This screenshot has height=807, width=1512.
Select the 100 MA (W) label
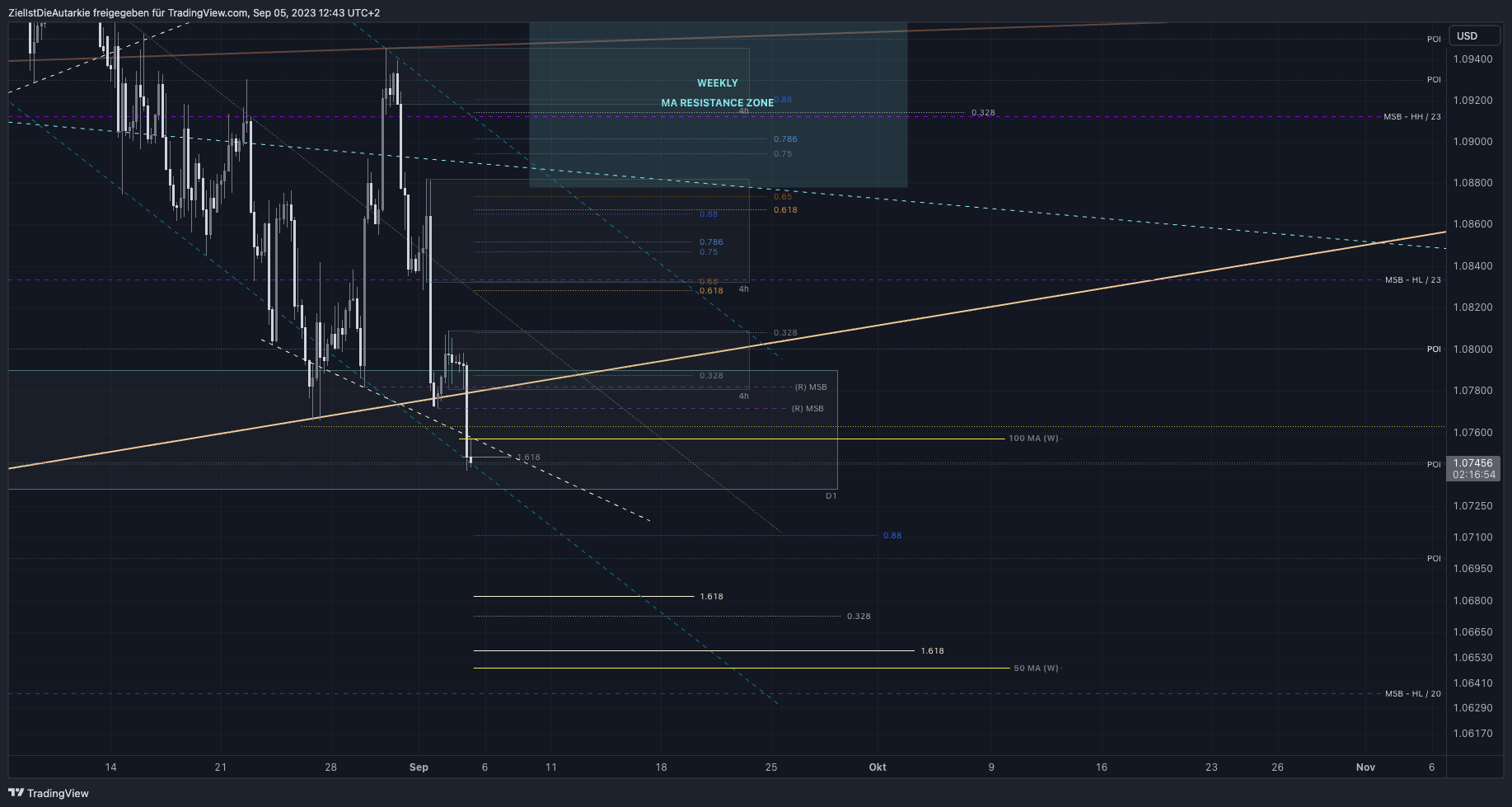(x=1034, y=439)
